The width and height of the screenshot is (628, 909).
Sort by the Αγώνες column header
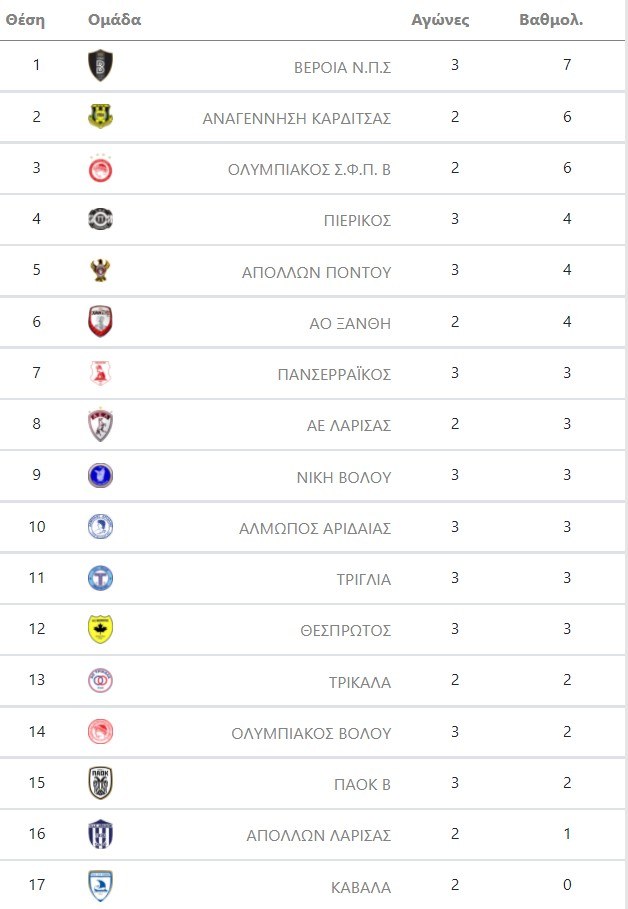pos(440,20)
